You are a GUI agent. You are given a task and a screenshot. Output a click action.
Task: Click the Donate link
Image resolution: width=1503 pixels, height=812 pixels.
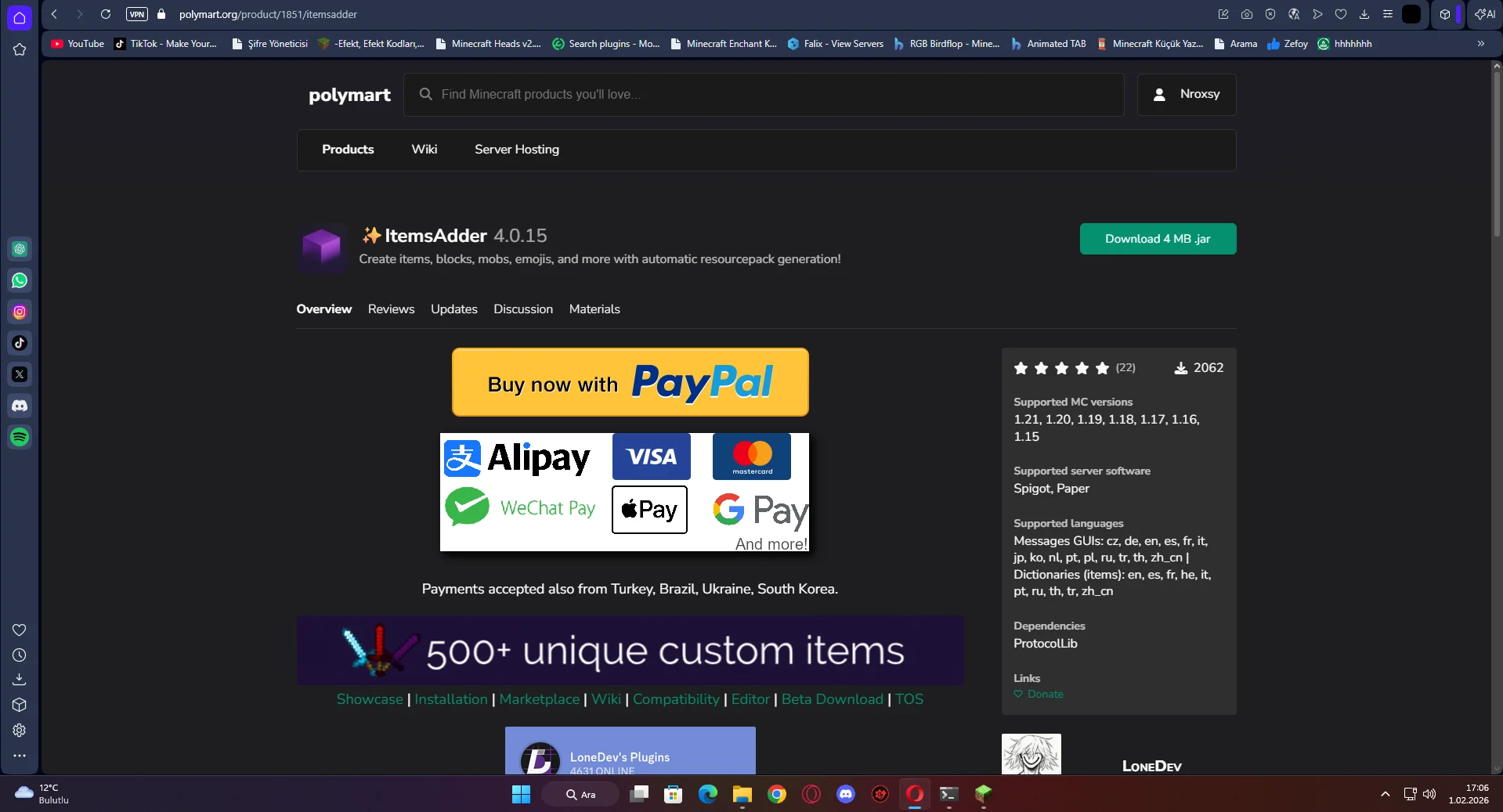[x=1039, y=695]
